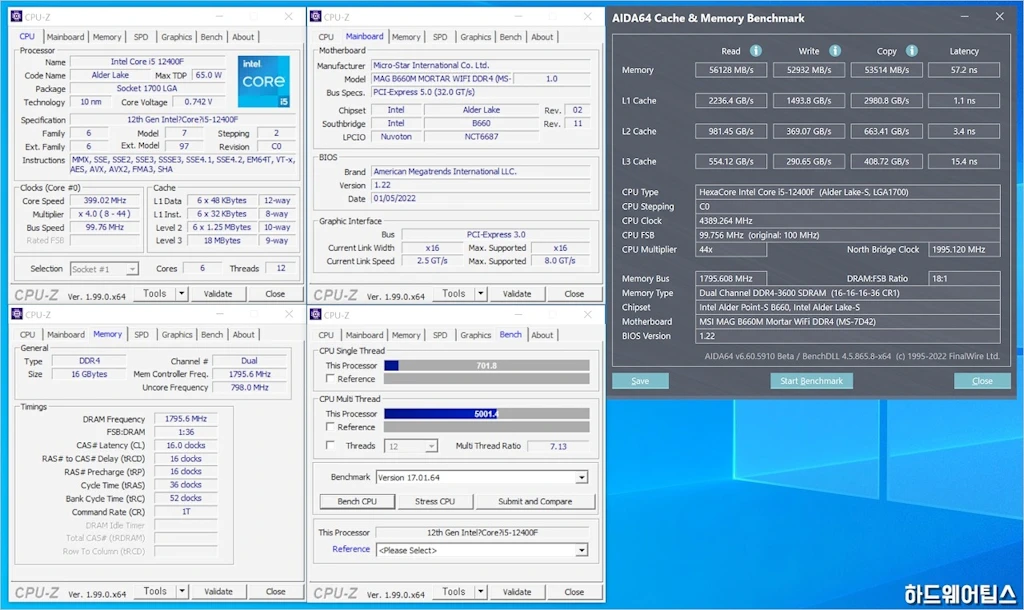This screenshot has height=610, width=1024.
Task: Open Memory tab in top-left CPU window
Action: 106,37
